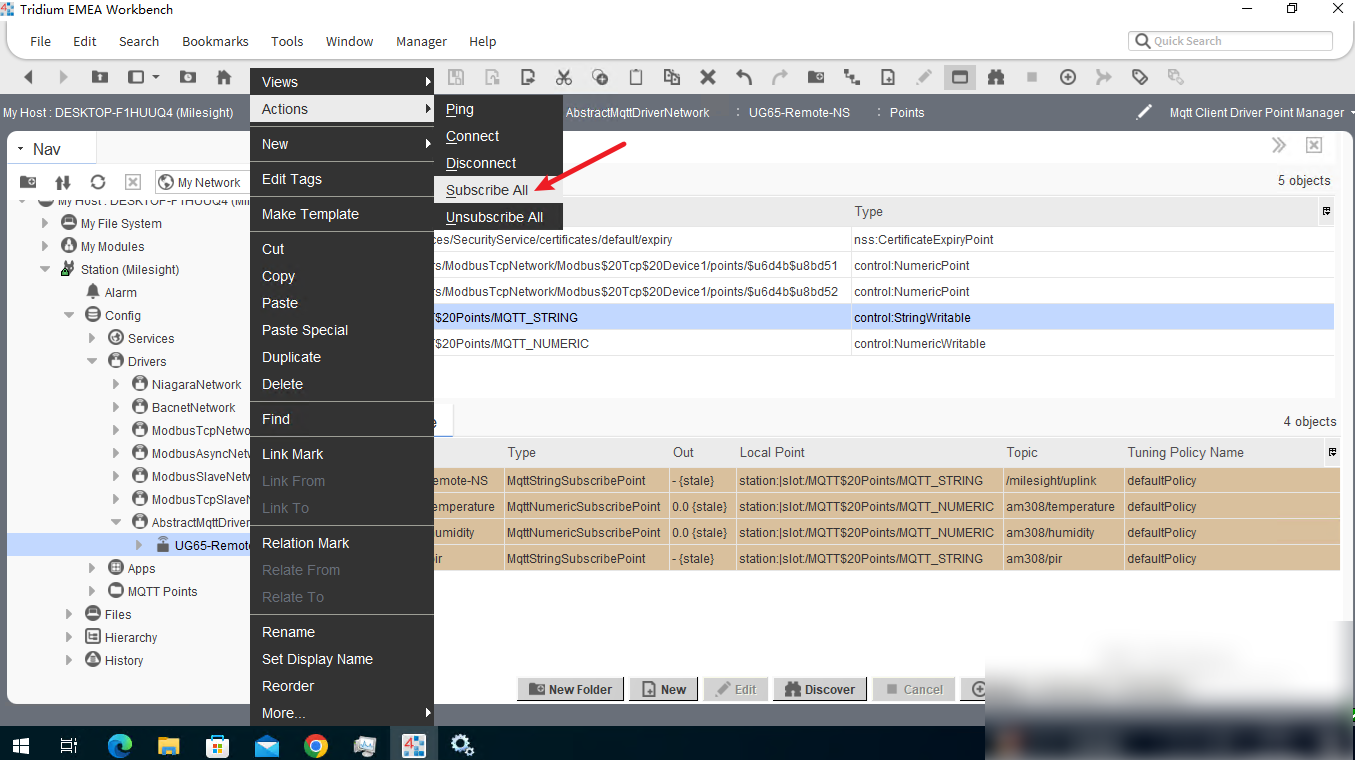Screen dimensions: 1355x760
Task: Click the pencil icon beside Point Manager
Action: (1144, 112)
